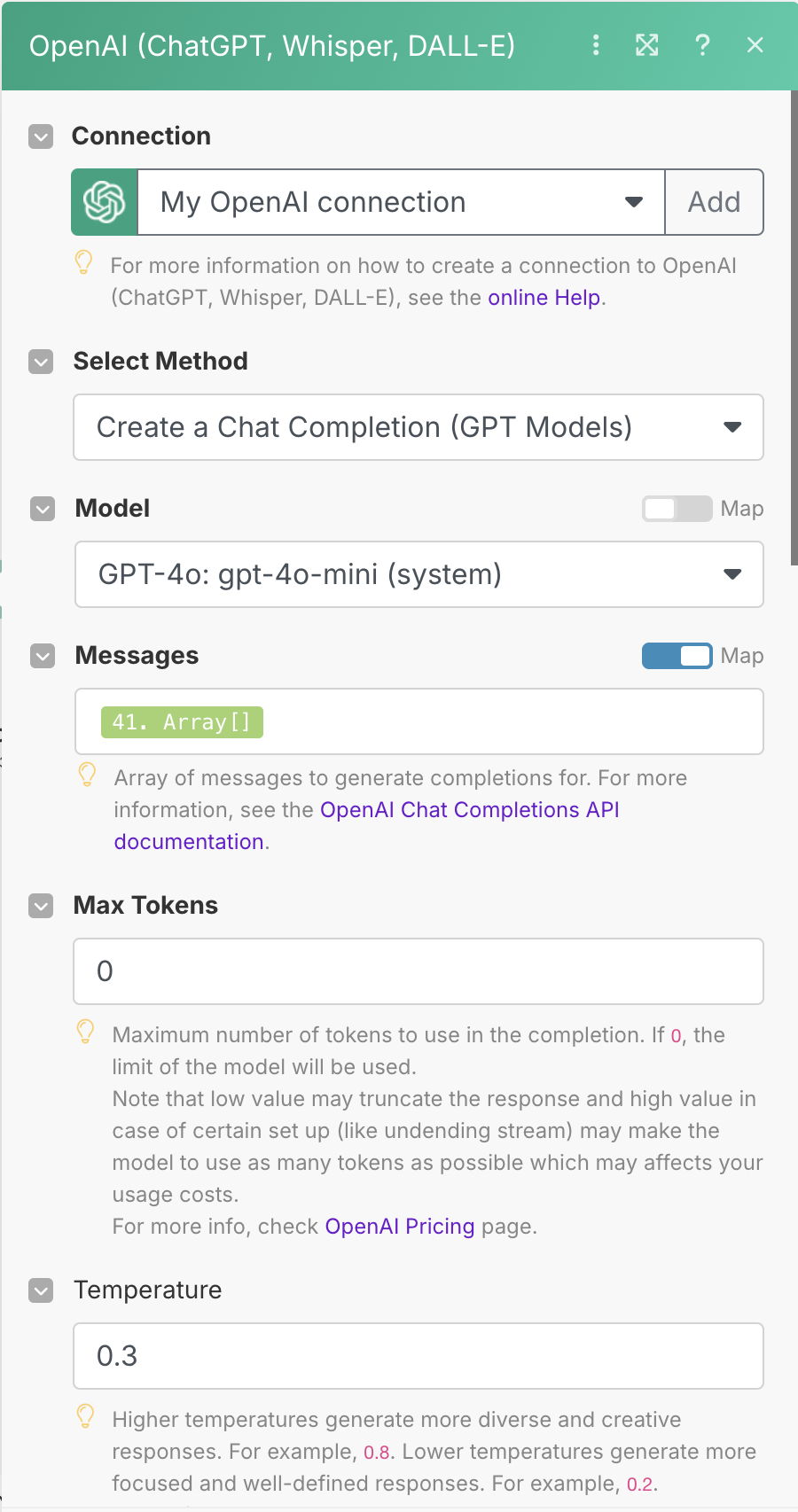This screenshot has width=798, height=1512.
Task: Open the question mark help icon
Action: [702, 45]
